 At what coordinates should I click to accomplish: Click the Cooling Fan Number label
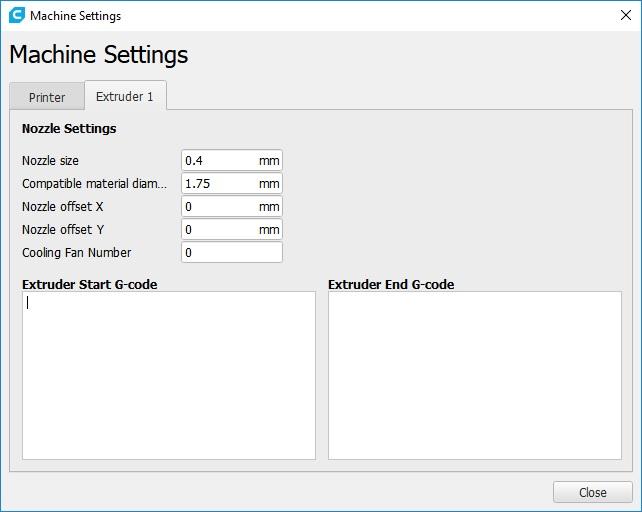click(76, 253)
